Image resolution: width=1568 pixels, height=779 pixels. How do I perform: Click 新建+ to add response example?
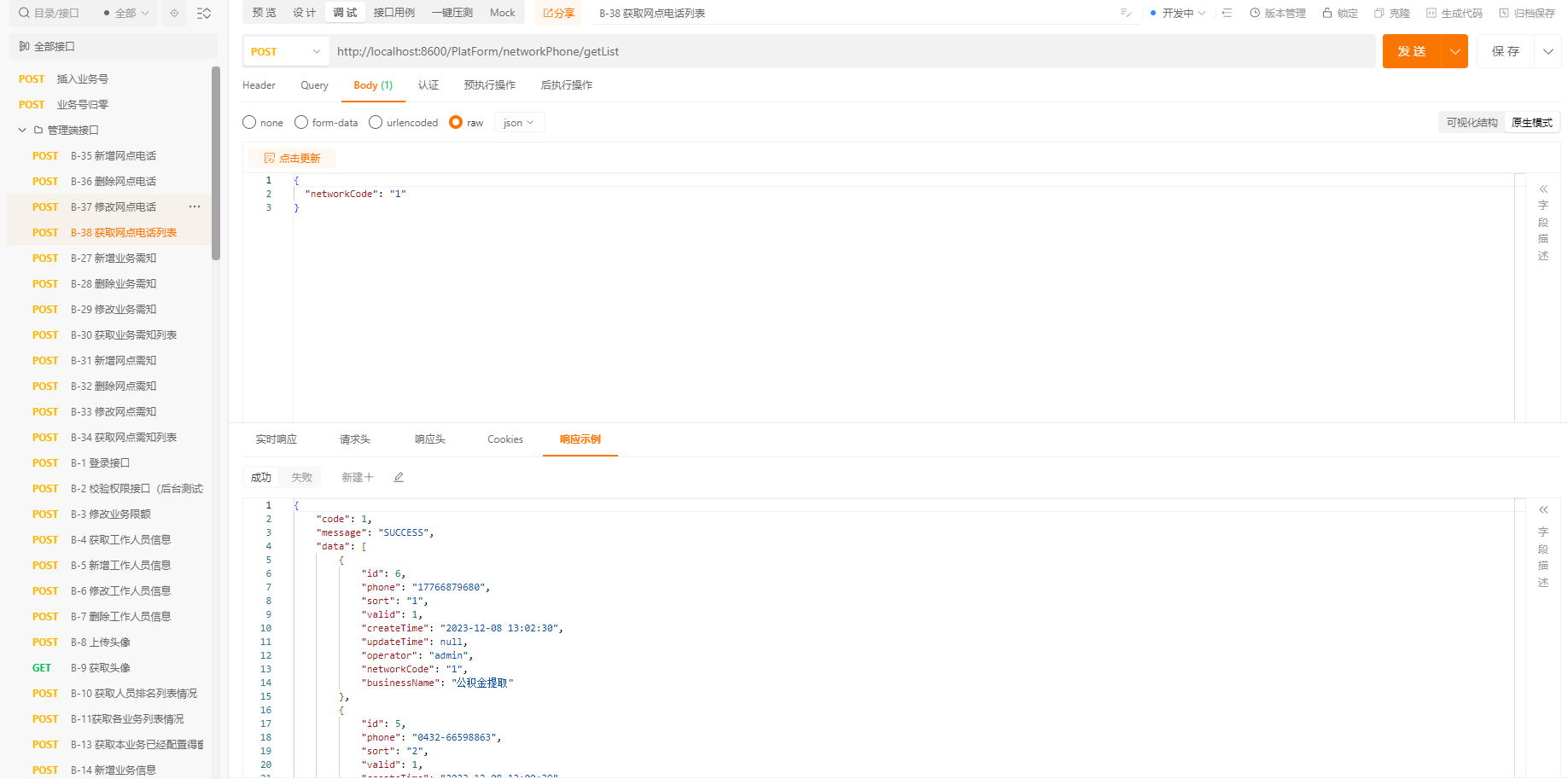click(358, 477)
